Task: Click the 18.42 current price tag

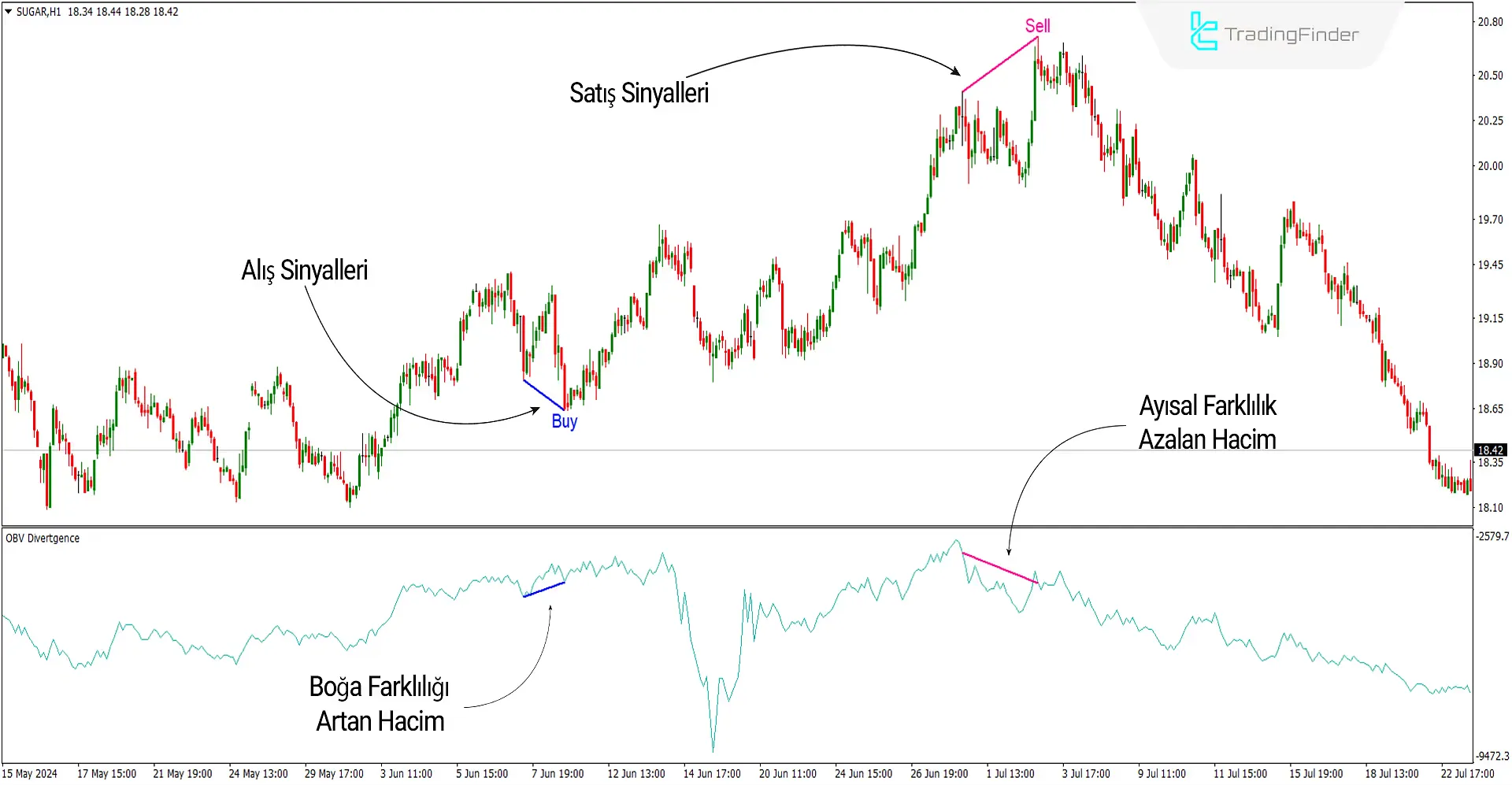Action: click(x=1490, y=450)
